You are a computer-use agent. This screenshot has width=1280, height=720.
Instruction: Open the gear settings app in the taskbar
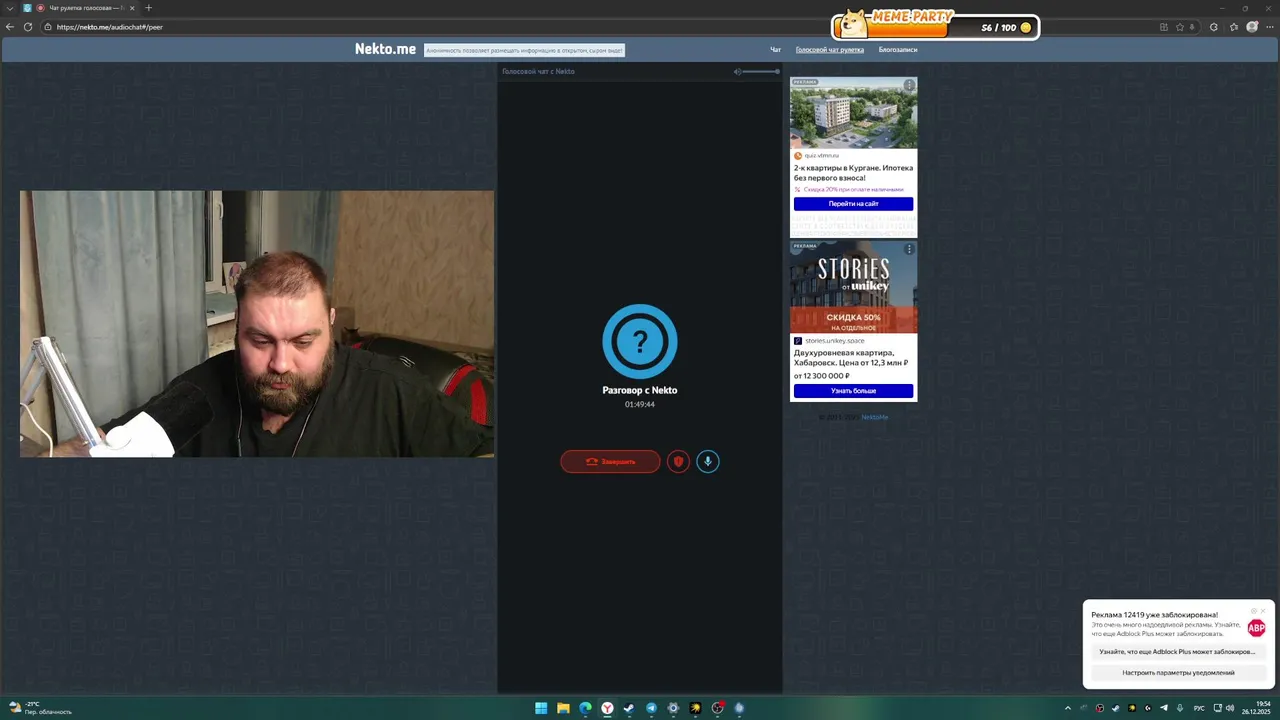tap(673, 708)
